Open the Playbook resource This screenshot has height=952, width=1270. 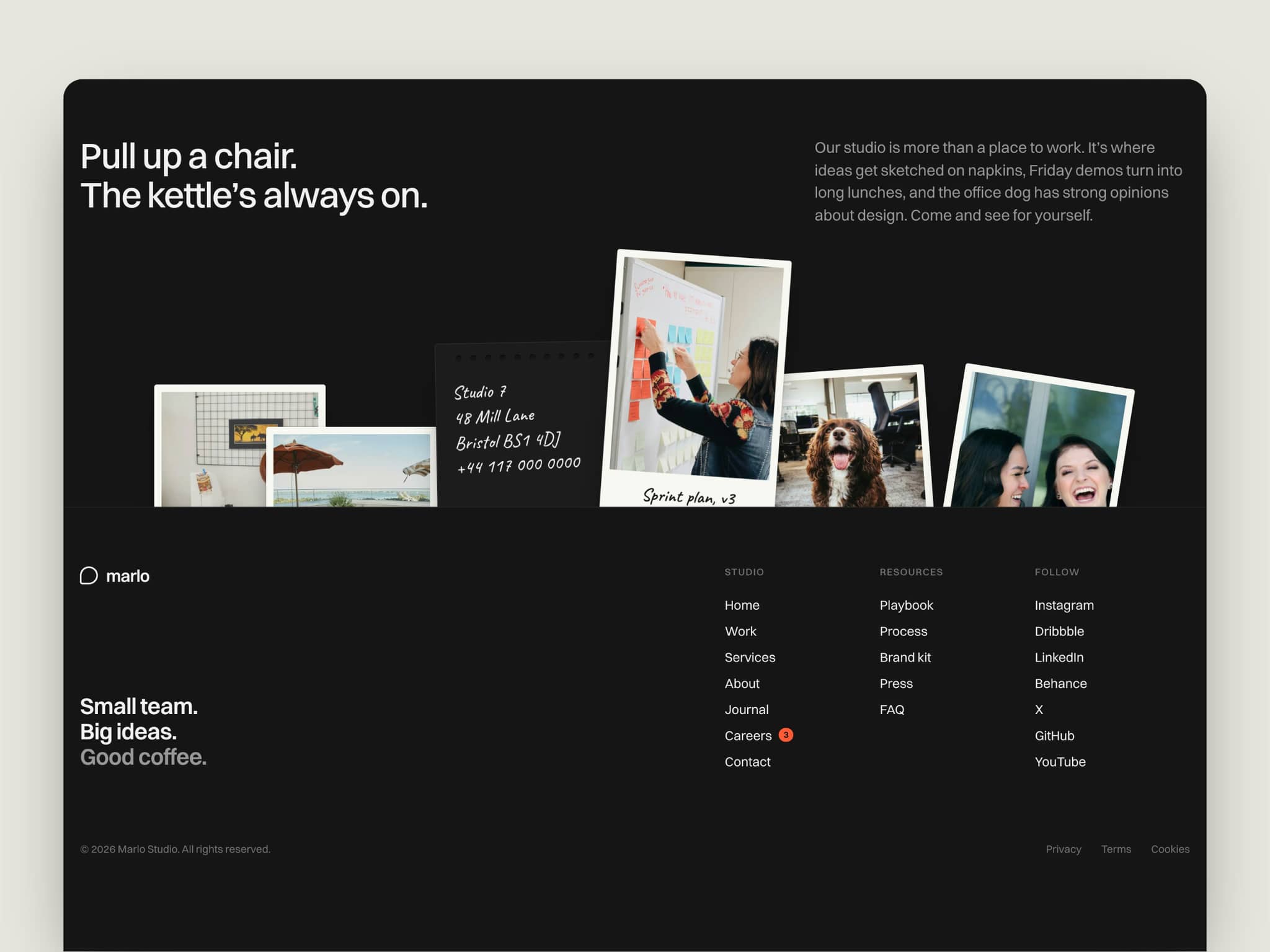[x=906, y=605]
